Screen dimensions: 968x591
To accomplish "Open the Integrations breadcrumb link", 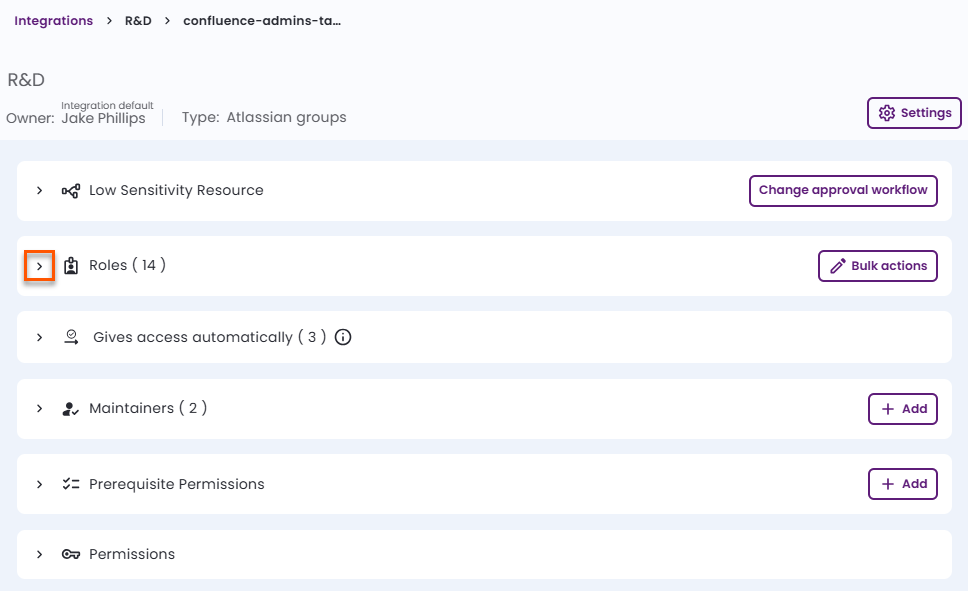I will click(53, 20).
